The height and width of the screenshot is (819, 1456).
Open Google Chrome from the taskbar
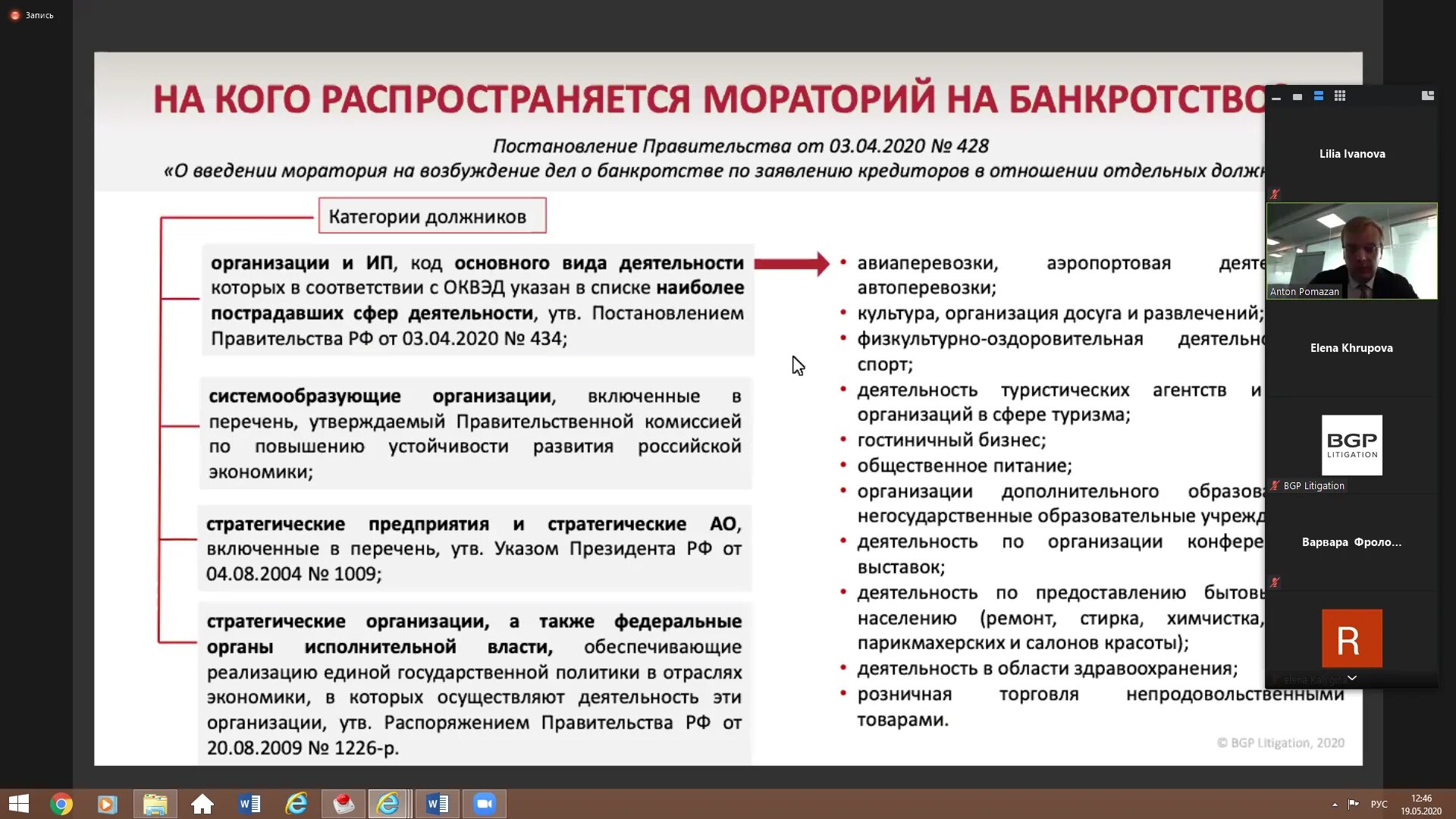tap(61, 804)
